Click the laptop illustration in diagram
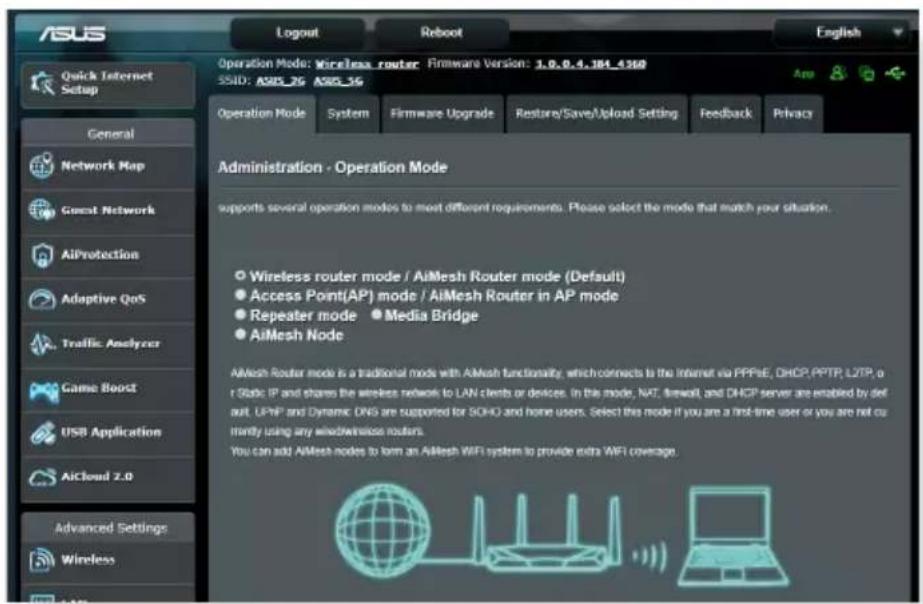This screenshot has height=604, width=923. (x=733, y=535)
